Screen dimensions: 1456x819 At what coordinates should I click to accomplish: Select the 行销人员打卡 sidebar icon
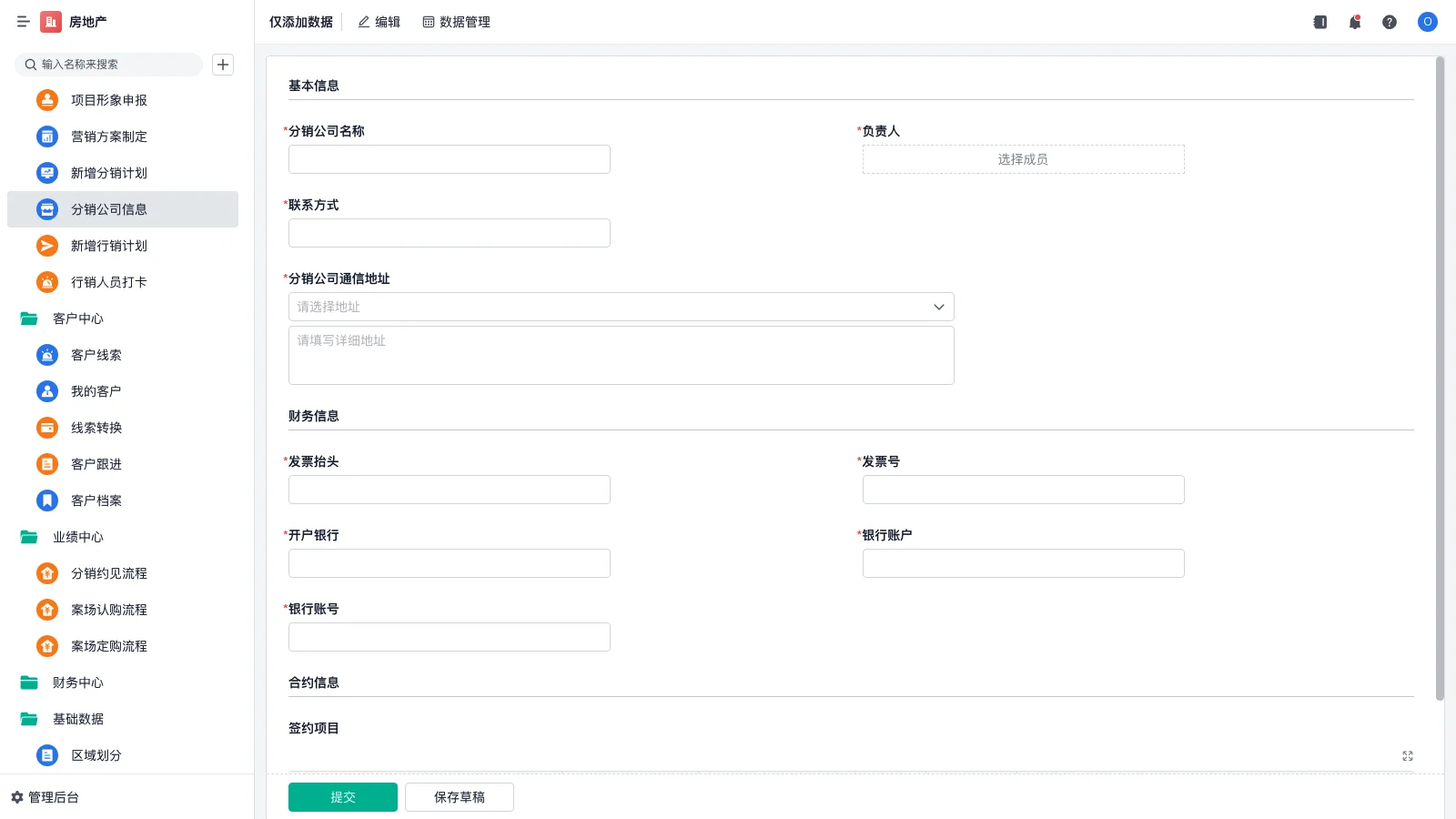(x=46, y=282)
